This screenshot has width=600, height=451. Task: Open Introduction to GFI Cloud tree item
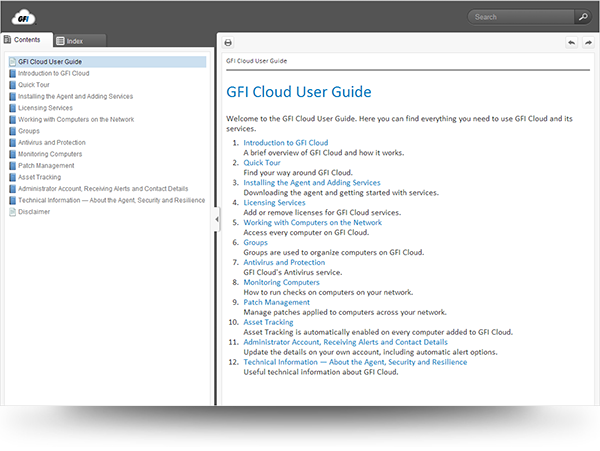coord(54,73)
